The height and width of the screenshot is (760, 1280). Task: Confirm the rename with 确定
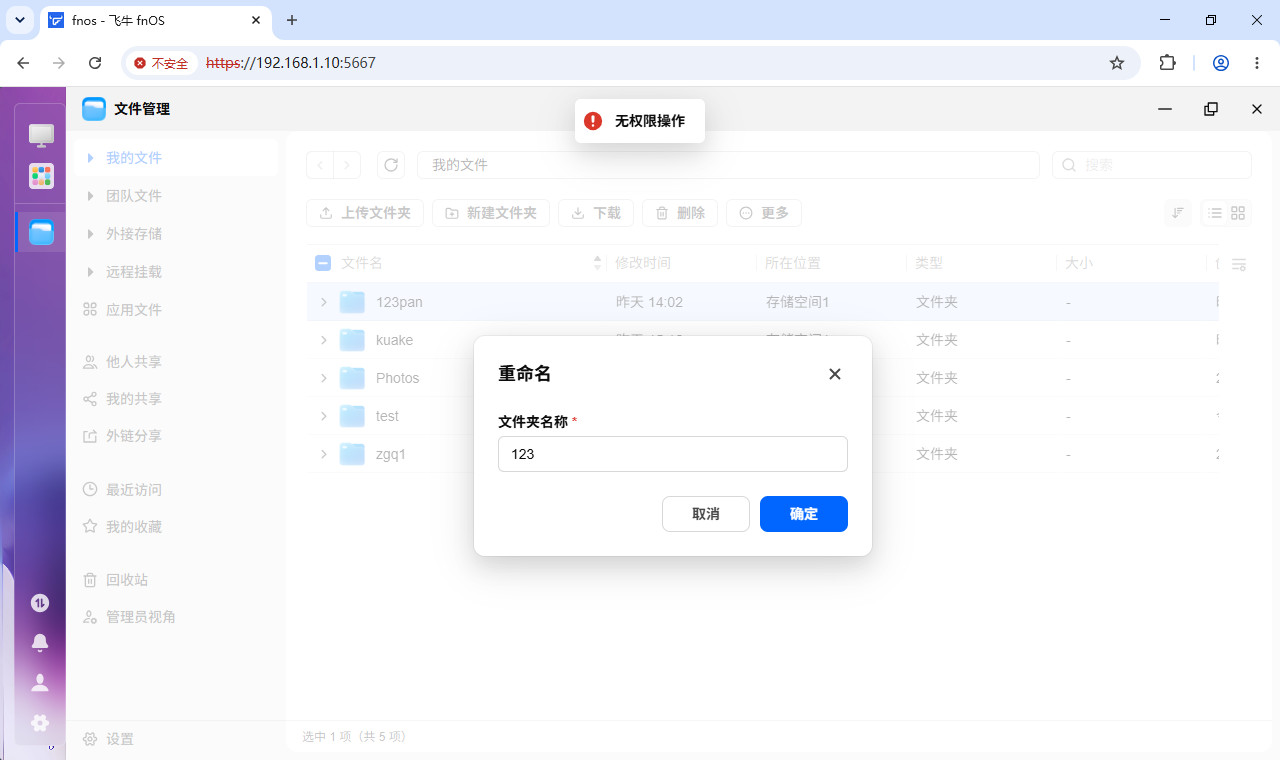(804, 514)
